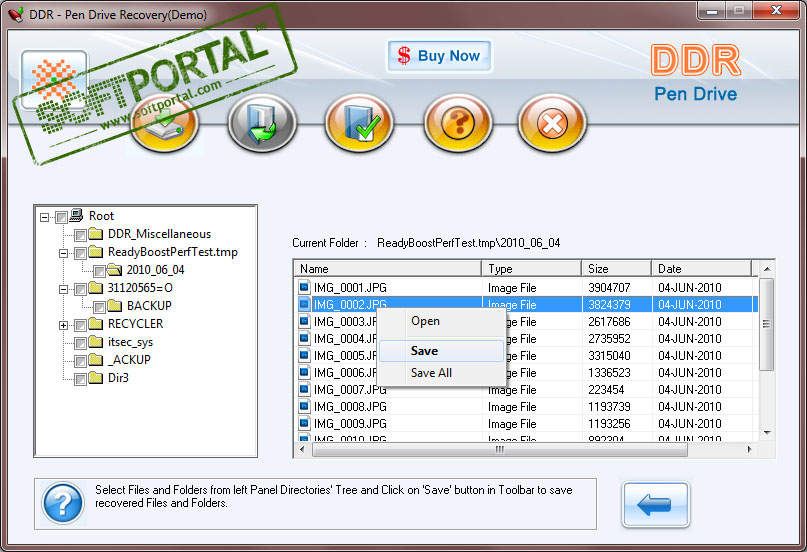Click the file list scroll-down arrow
This screenshot has width=807, height=552.
[x=767, y=433]
